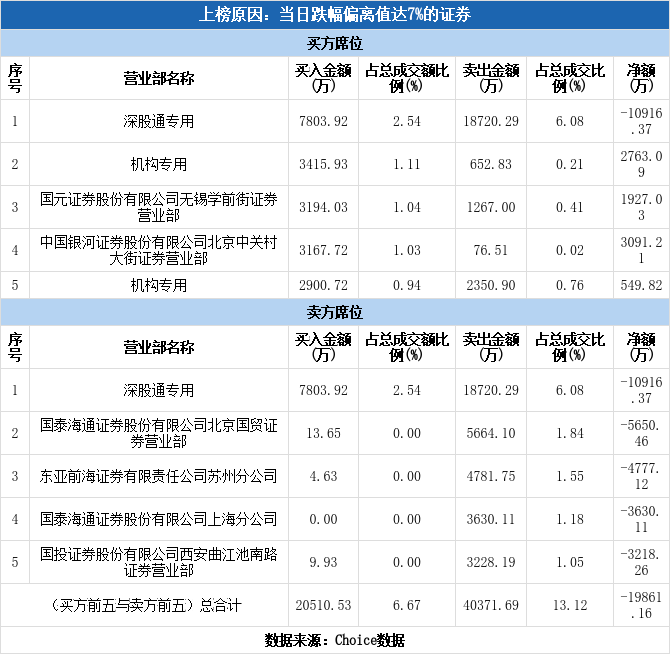Select net amount -4777.12

pyautogui.click(x=641, y=476)
